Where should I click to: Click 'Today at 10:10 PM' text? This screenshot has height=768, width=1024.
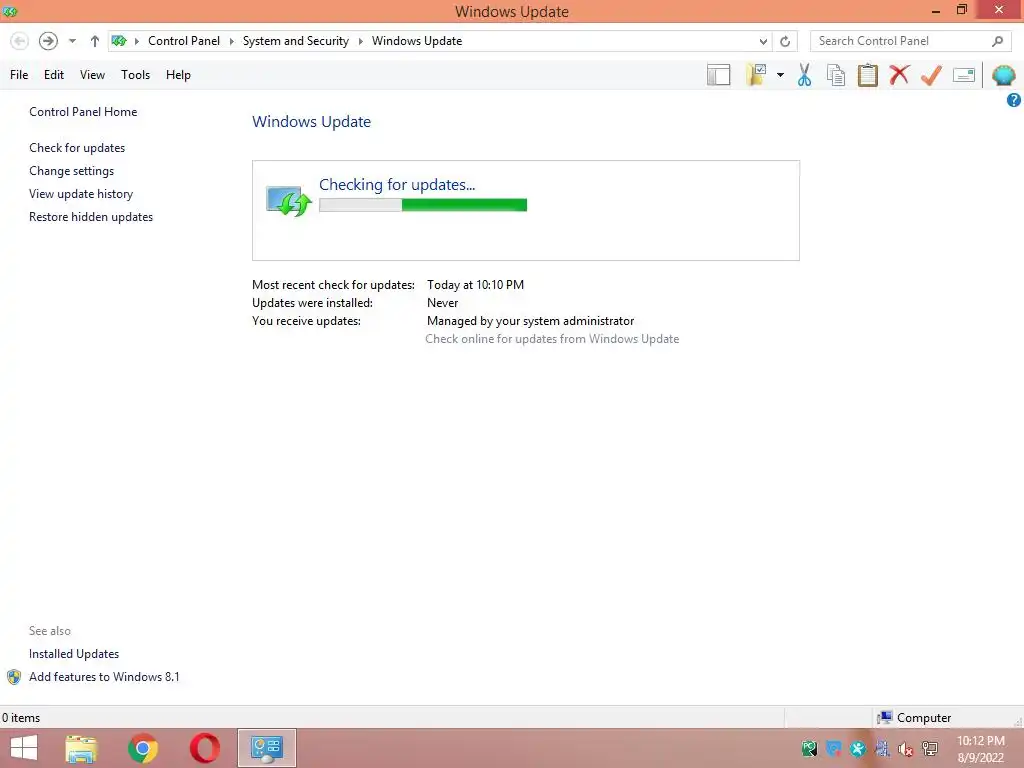click(x=475, y=285)
